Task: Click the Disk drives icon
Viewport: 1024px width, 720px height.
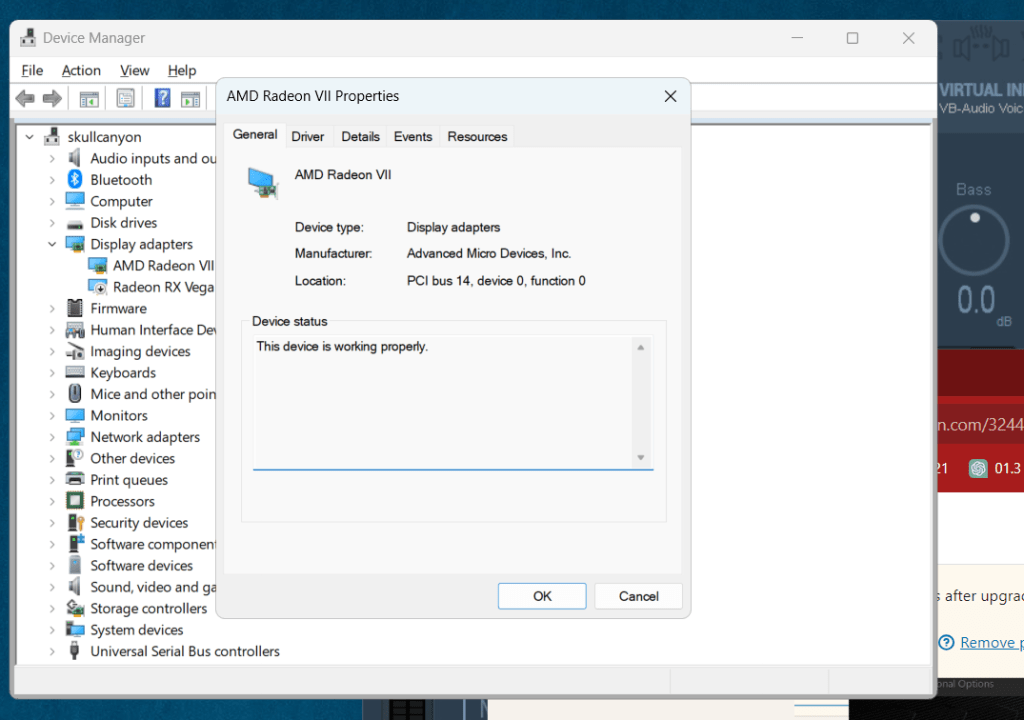Action: 75,224
